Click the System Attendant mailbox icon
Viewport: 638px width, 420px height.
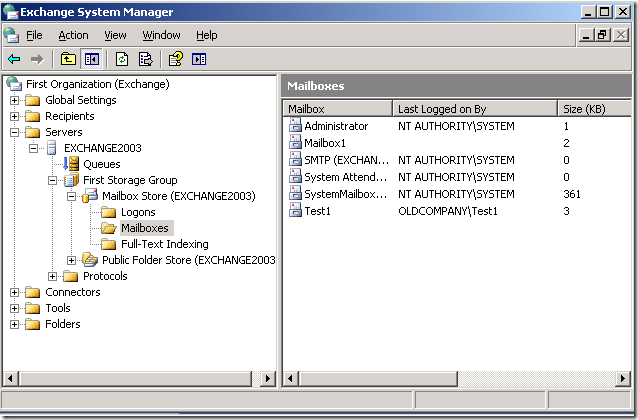tap(295, 177)
